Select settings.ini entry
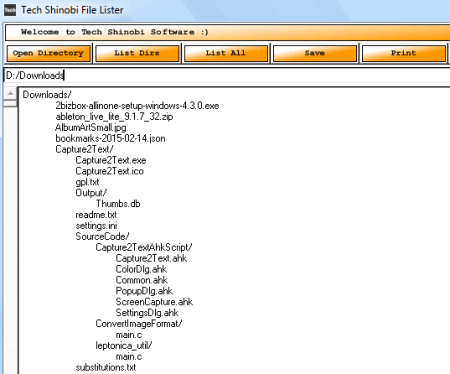The height and width of the screenshot is (374, 450). point(96,226)
